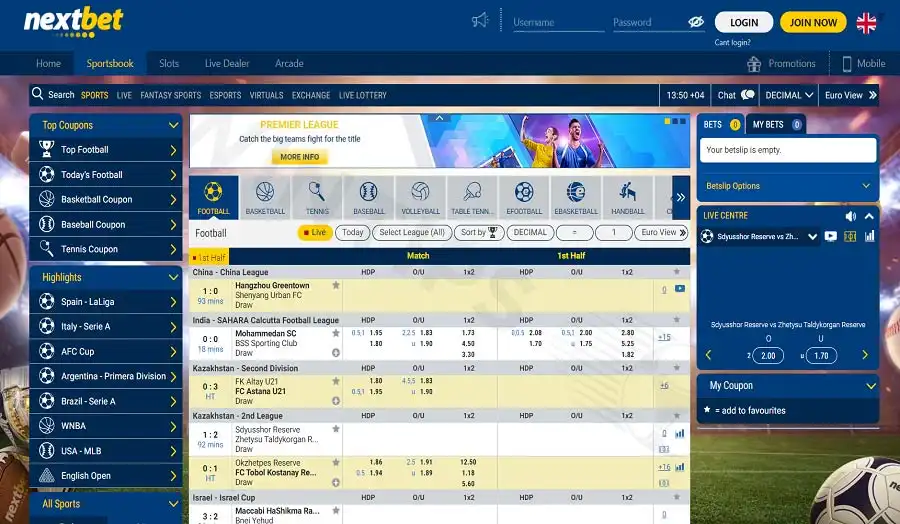Select the Basketball sport icon
Screen dimensions: 900x524
click(265, 197)
